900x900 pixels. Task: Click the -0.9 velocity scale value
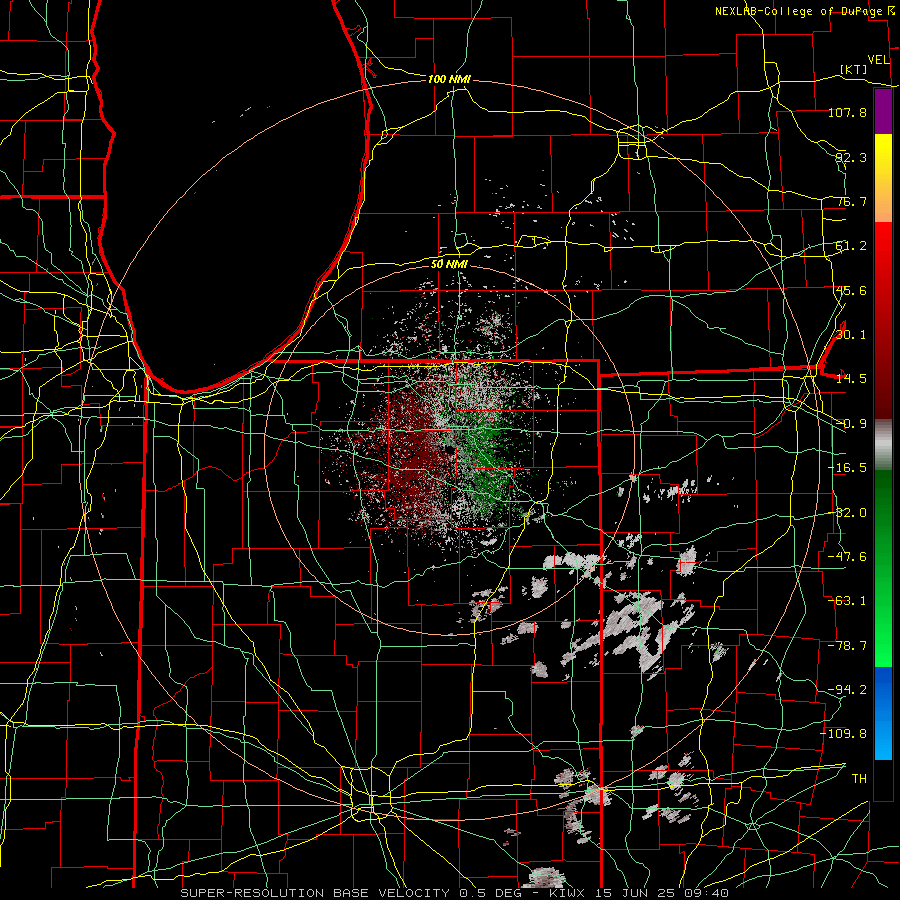point(851,424)
